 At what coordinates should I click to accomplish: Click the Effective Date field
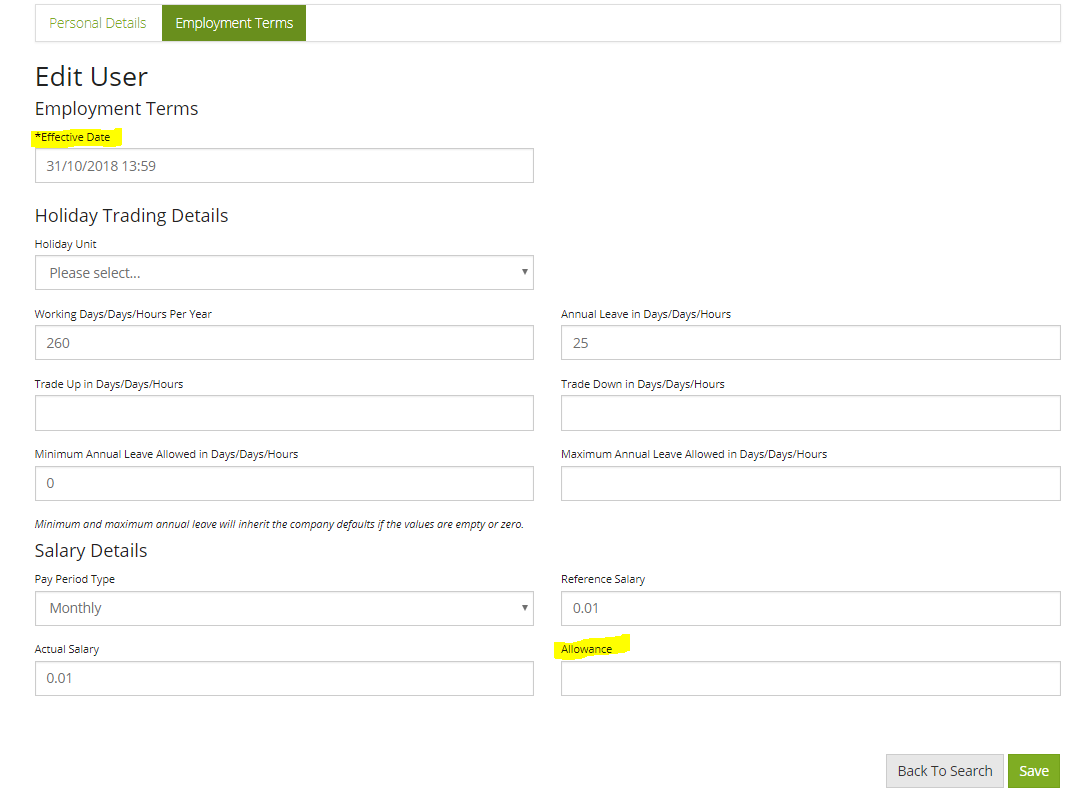[284, 165]
